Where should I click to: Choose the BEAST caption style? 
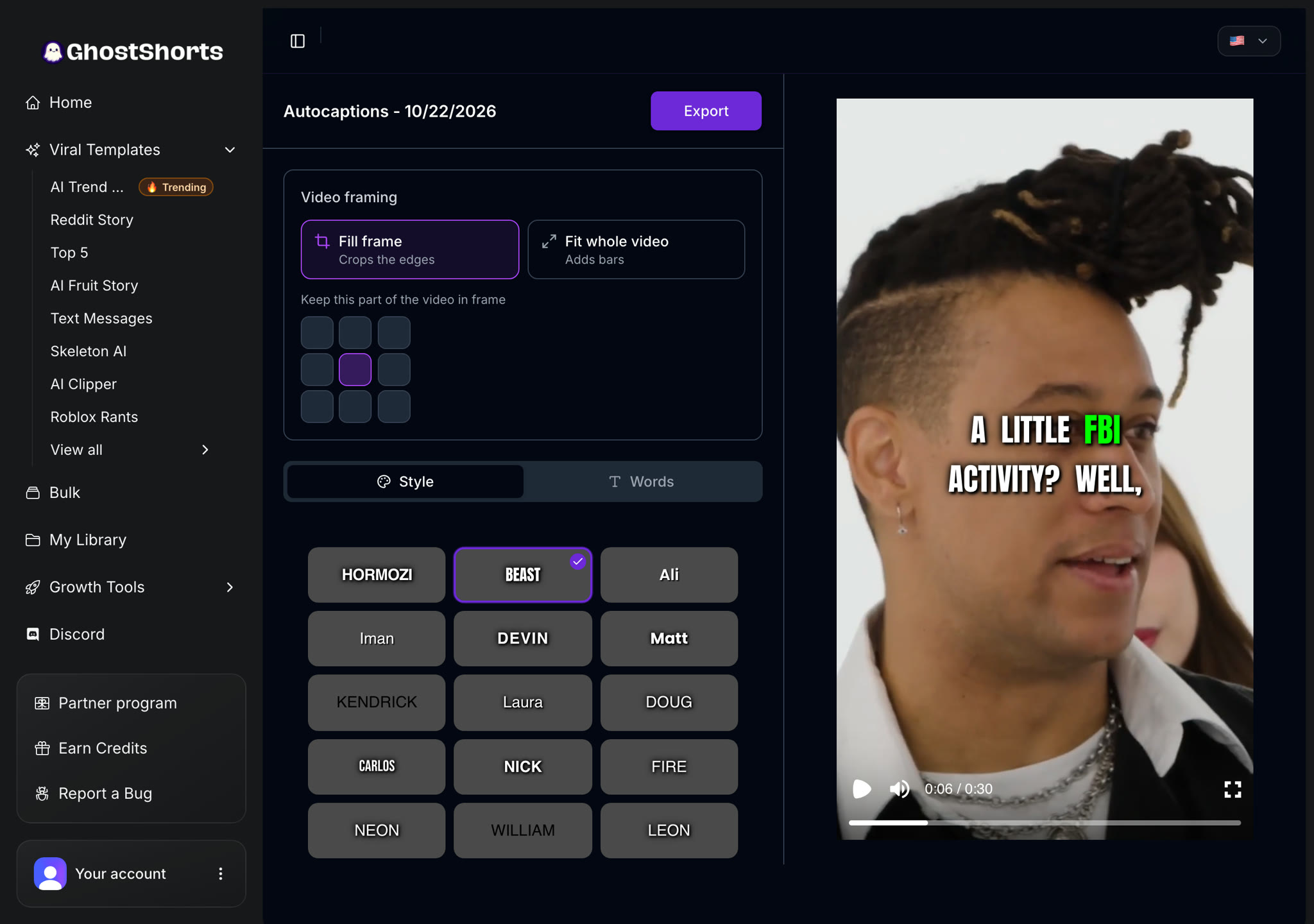[x=523, y=575]
